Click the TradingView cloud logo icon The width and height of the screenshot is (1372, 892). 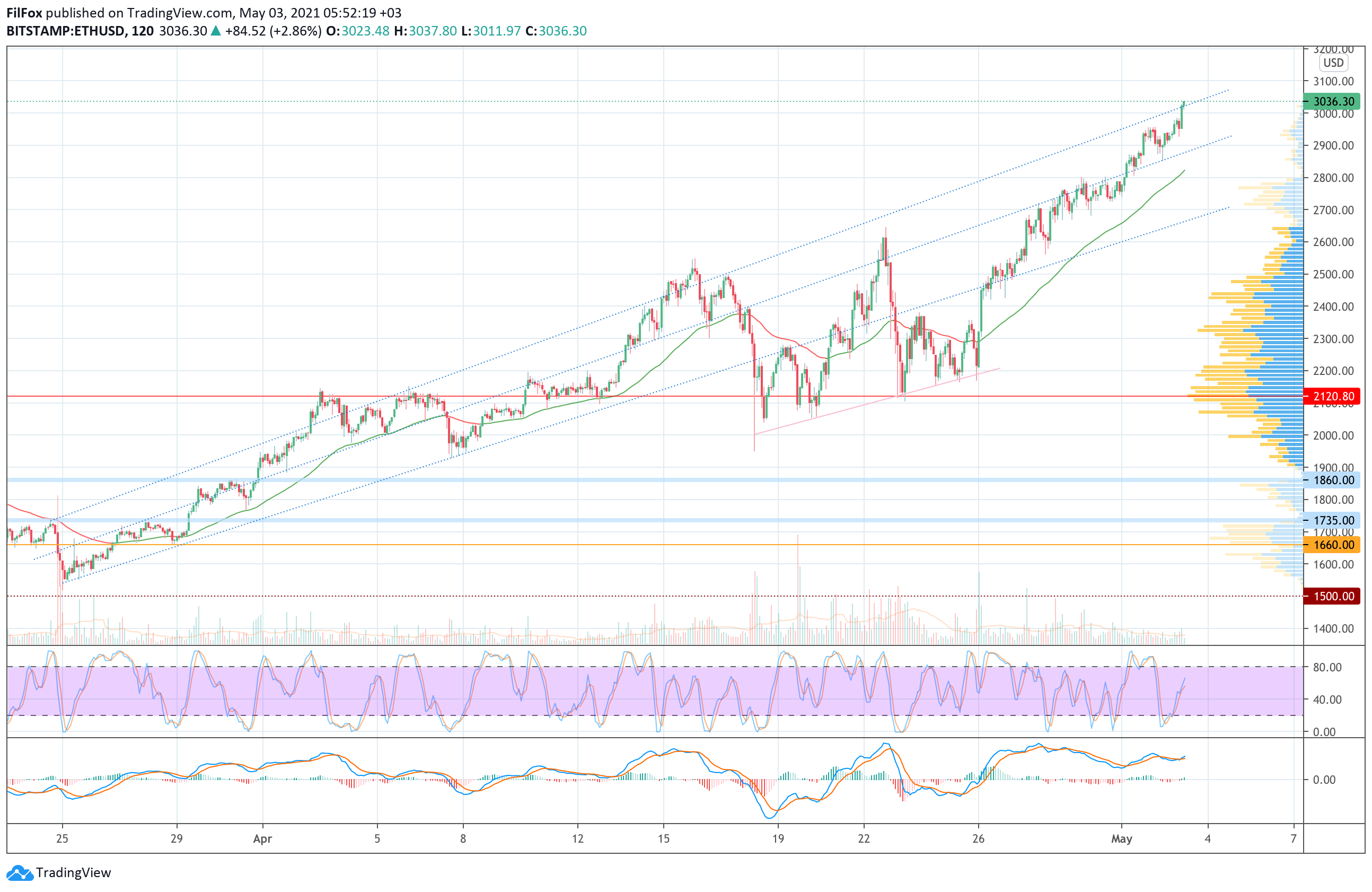[x=20, y=872]
